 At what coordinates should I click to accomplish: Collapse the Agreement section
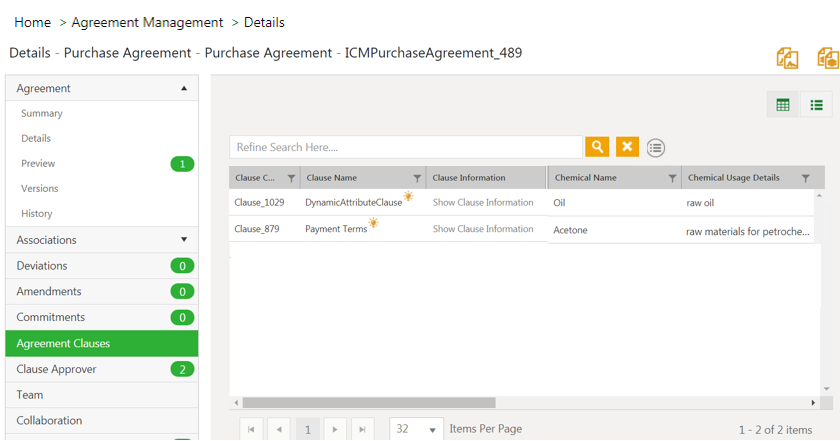pos(184,88)
